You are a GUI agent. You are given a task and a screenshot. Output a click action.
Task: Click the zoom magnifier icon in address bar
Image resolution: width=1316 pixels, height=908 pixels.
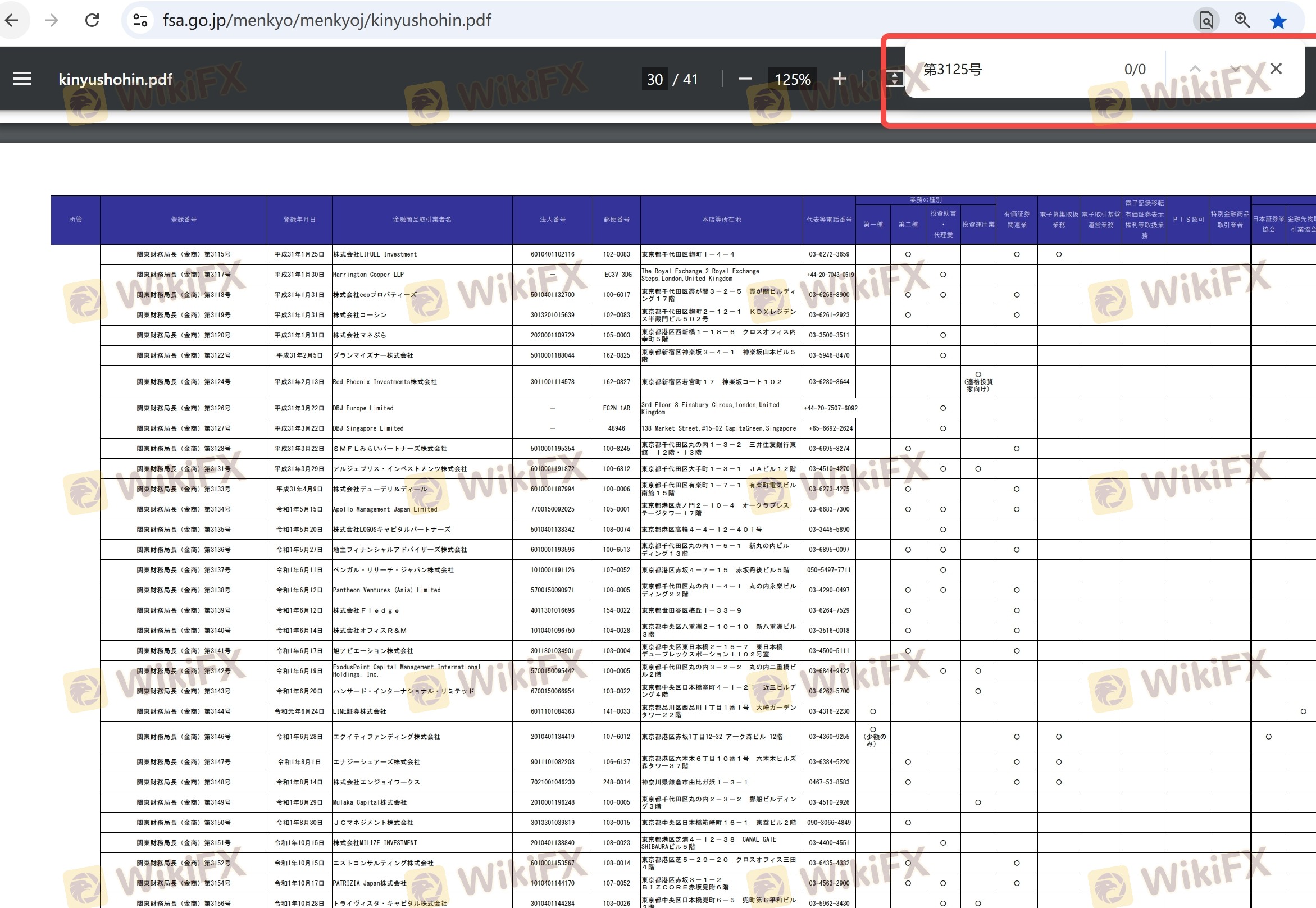coord(1242,20)
